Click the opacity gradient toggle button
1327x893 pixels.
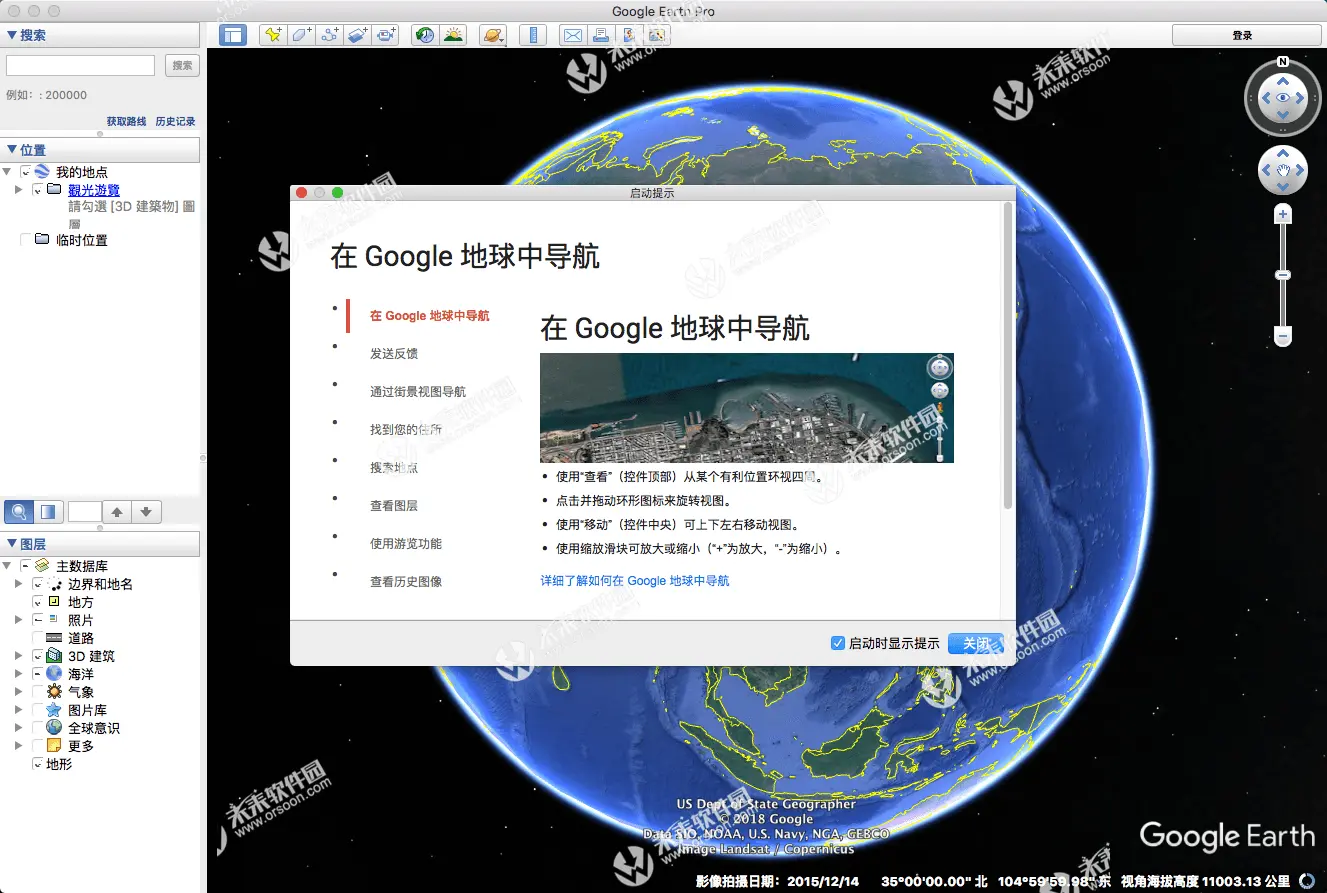48,512
